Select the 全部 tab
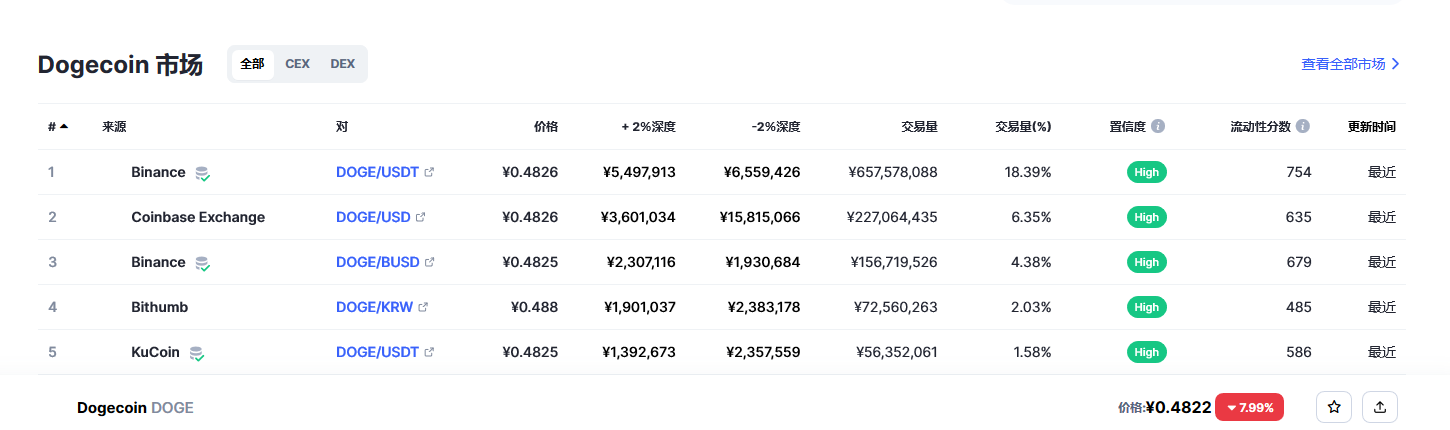This screenshot has width=1450, height=430. pyautogui.click(x=252, y=64)
